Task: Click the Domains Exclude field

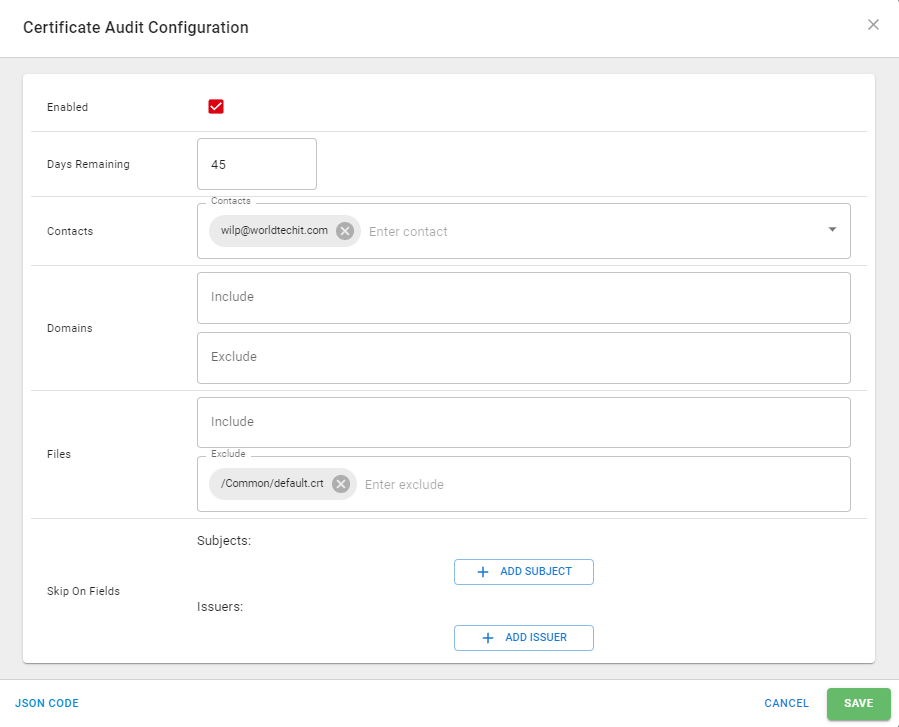Action: (523, 357)
